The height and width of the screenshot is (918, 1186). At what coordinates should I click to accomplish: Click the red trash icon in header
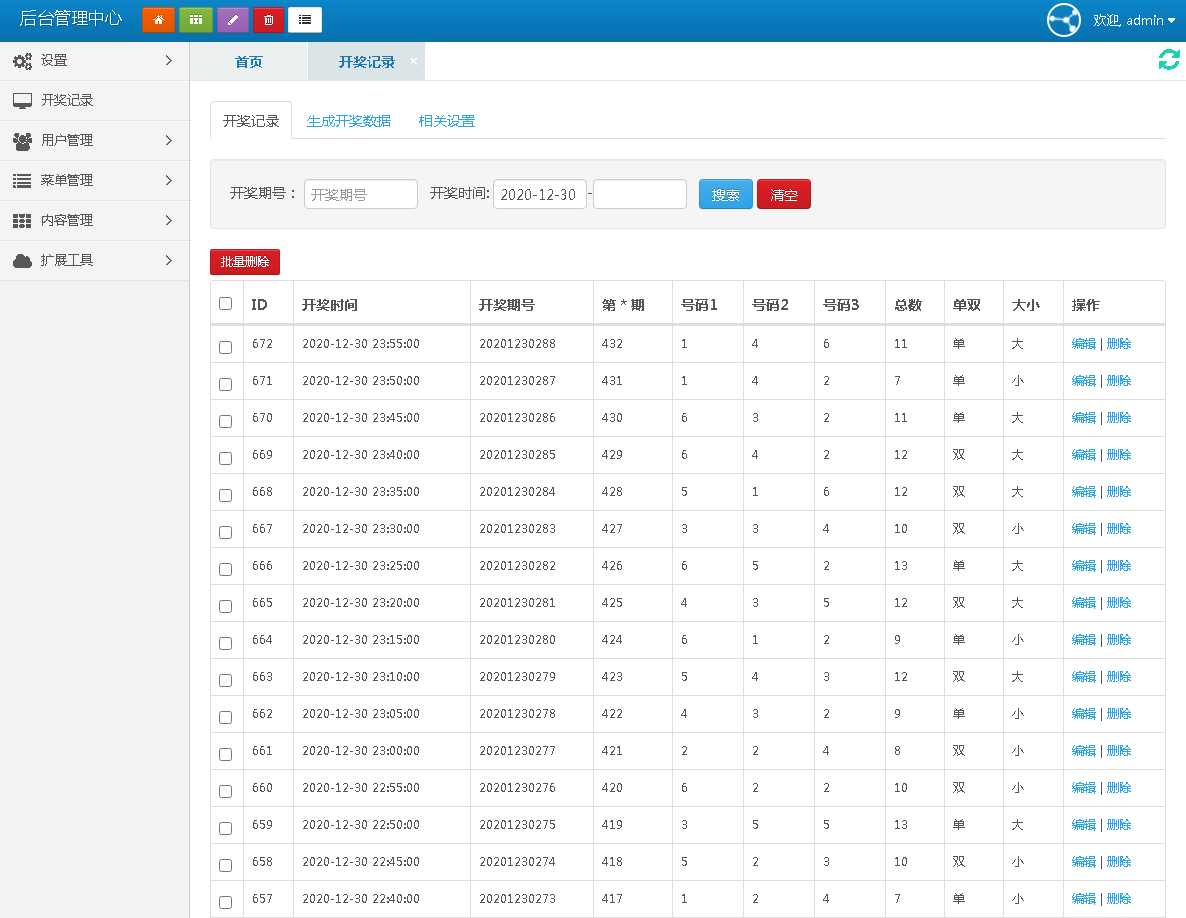point(268,20)
